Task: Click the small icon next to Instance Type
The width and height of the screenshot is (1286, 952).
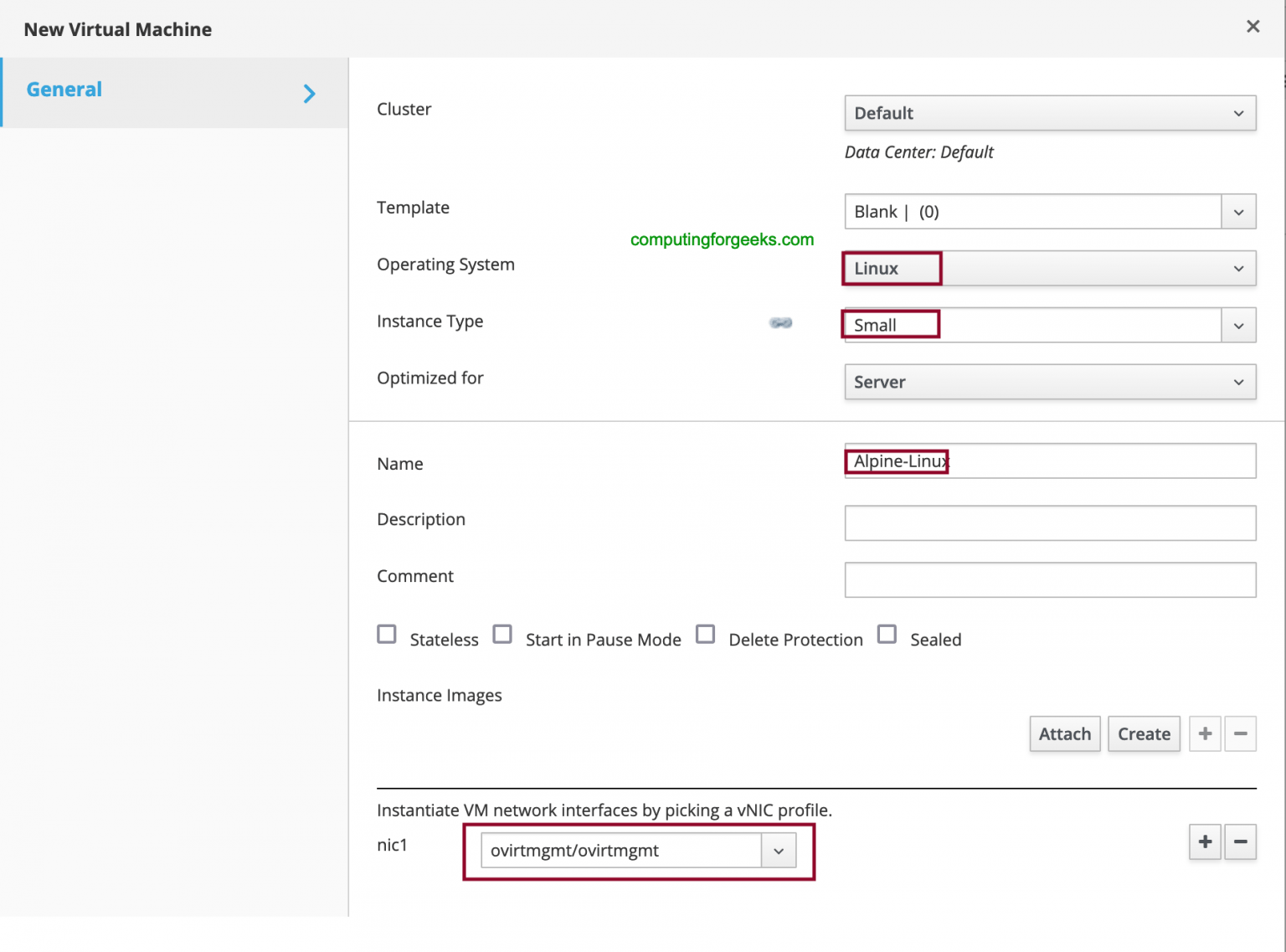Action: pos(780,323)
